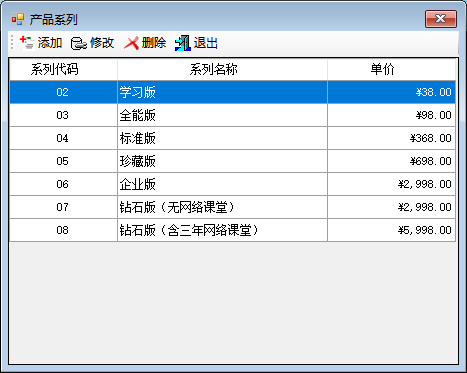467x373 pixels.
Task: Select the 标准版 row name cell
Action: (222, 138)
